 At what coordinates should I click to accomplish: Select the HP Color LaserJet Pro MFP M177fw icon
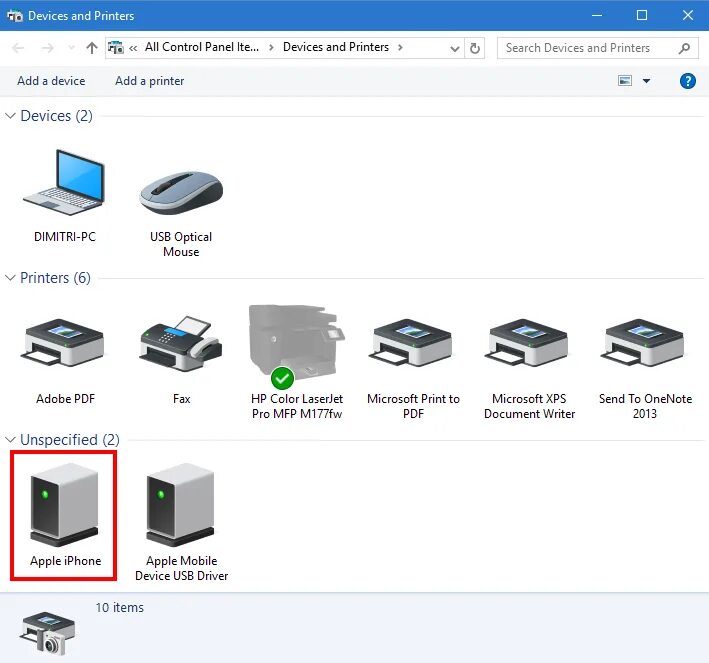pyautogui.click(x=297, y=346)
